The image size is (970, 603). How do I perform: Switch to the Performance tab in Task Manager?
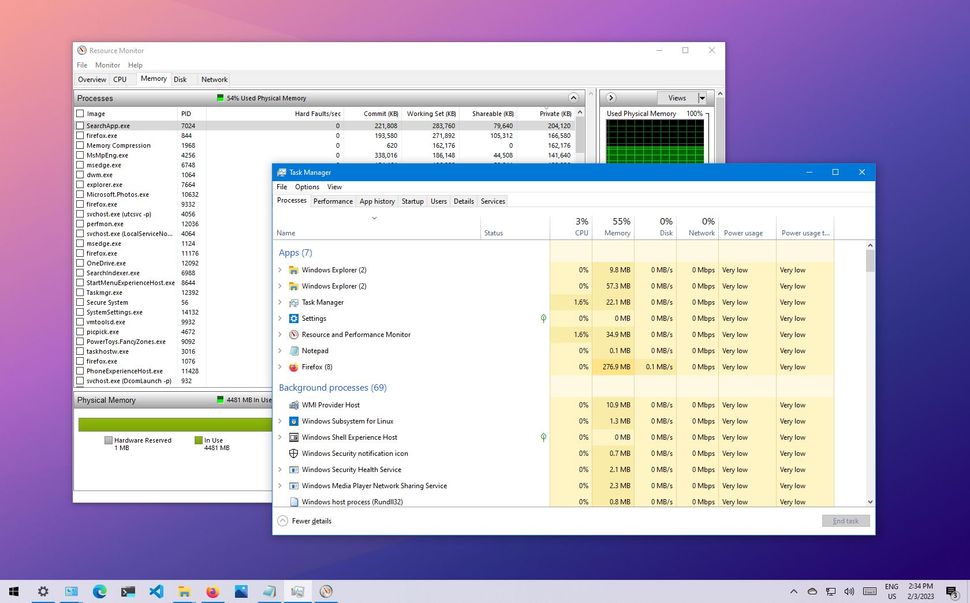pyautogui.click(x=332, y=201)
